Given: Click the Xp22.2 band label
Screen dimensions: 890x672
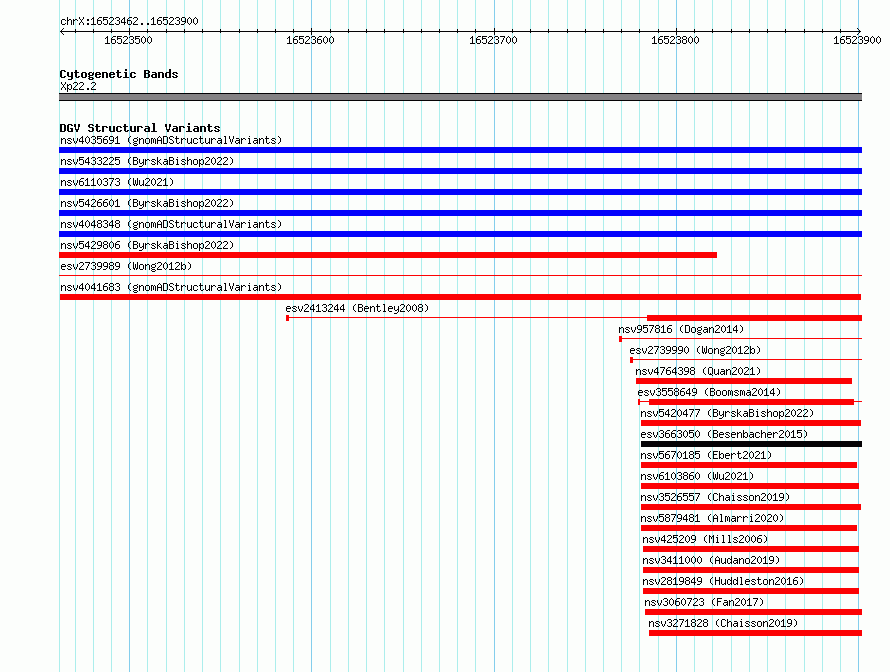Looking at the screenshot, I should click(78, 86).
